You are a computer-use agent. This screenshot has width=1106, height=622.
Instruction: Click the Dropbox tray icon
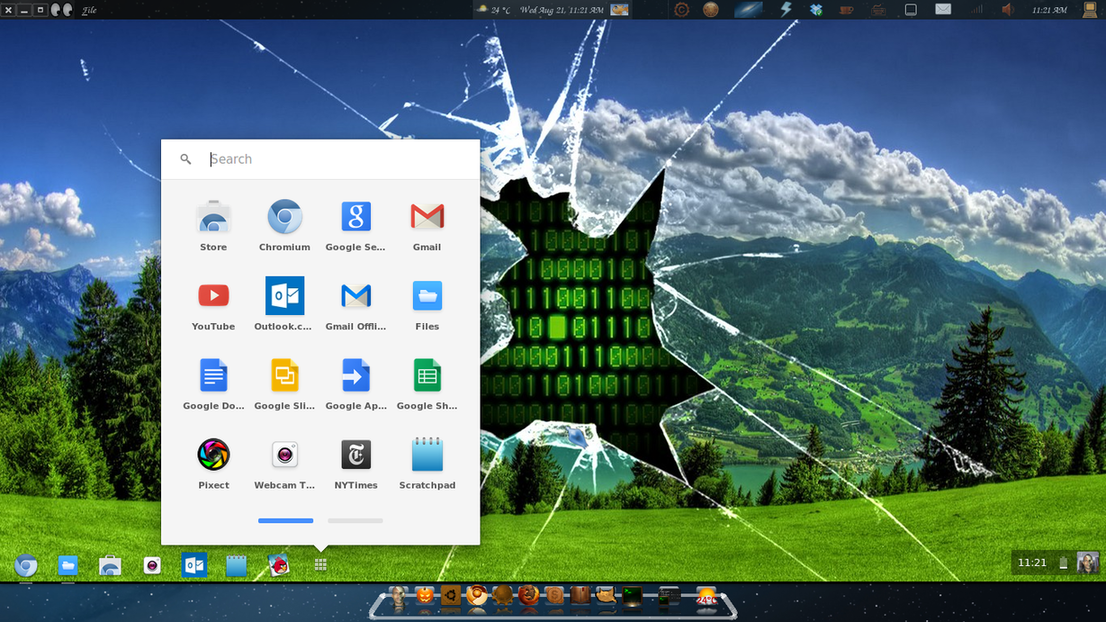point(816,10)
